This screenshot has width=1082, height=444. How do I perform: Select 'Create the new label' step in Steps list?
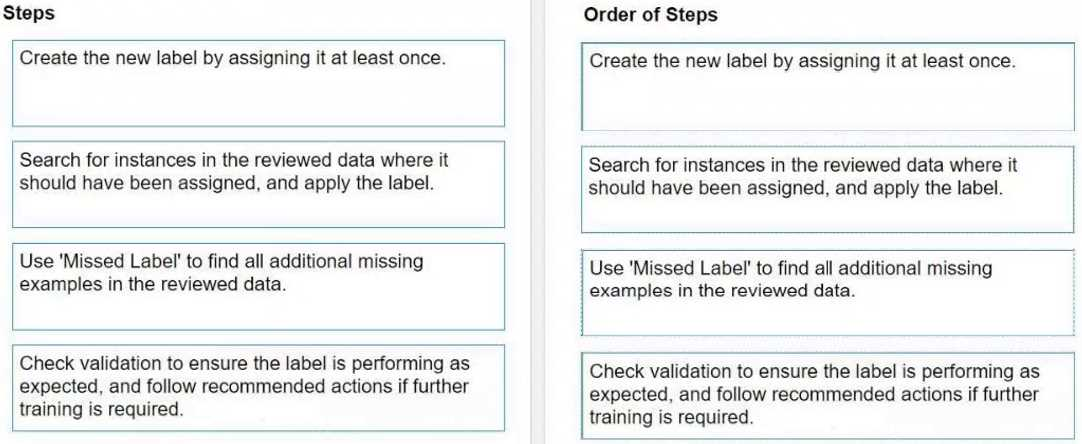[258, 83]
